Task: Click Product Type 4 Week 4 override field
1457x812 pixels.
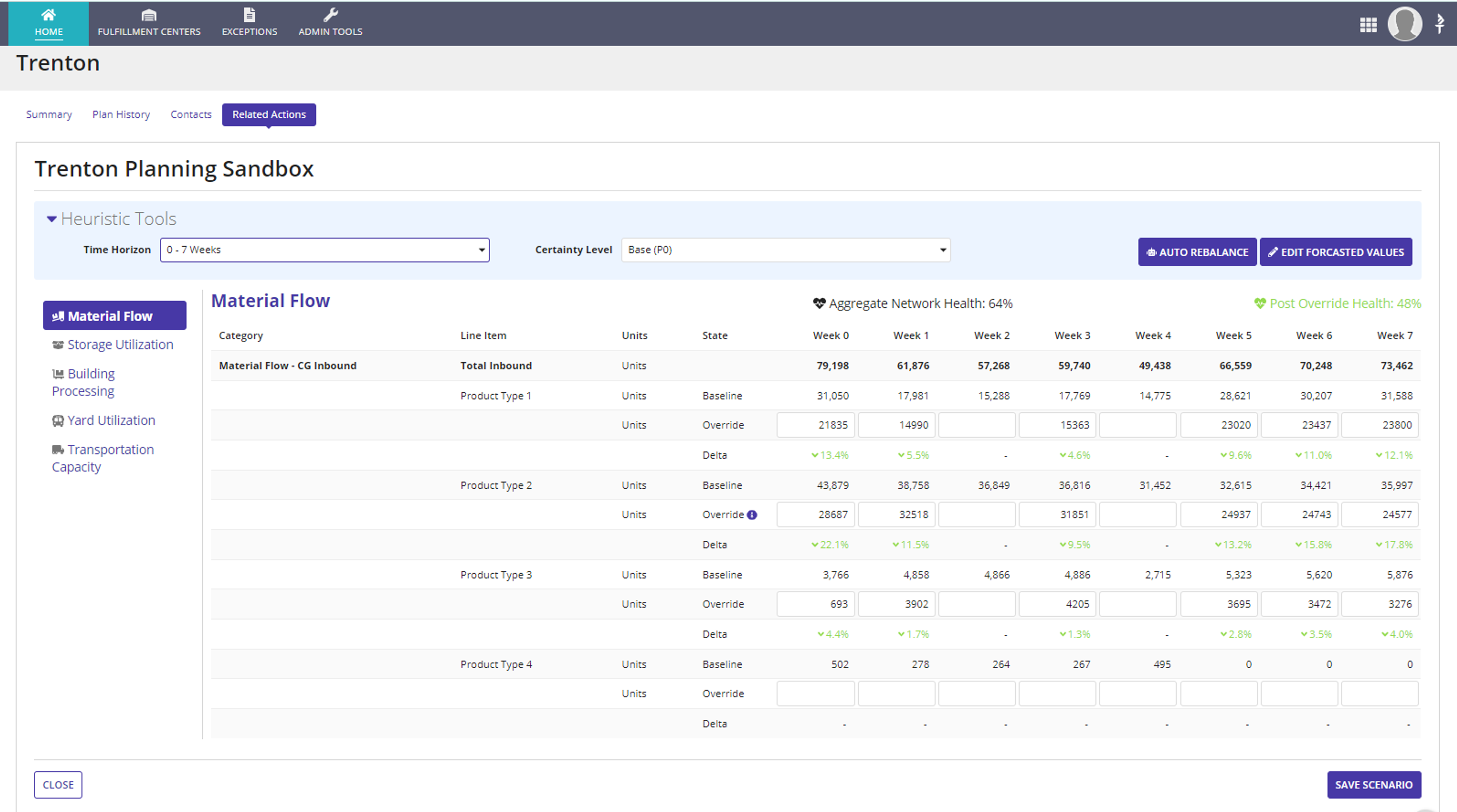Action: (1138, 694)
